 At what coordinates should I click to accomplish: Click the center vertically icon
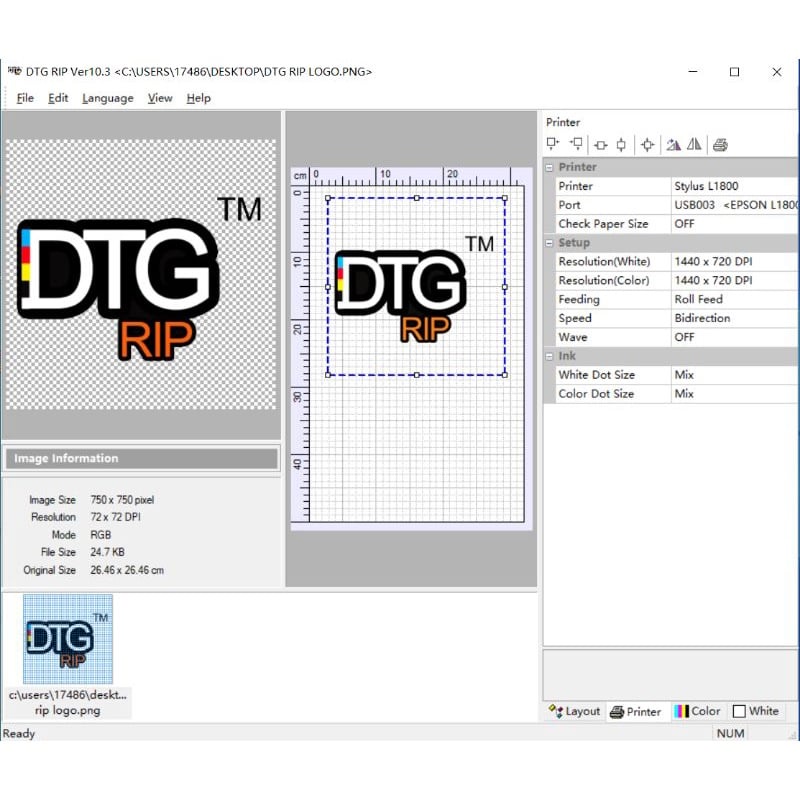[621, 145]
